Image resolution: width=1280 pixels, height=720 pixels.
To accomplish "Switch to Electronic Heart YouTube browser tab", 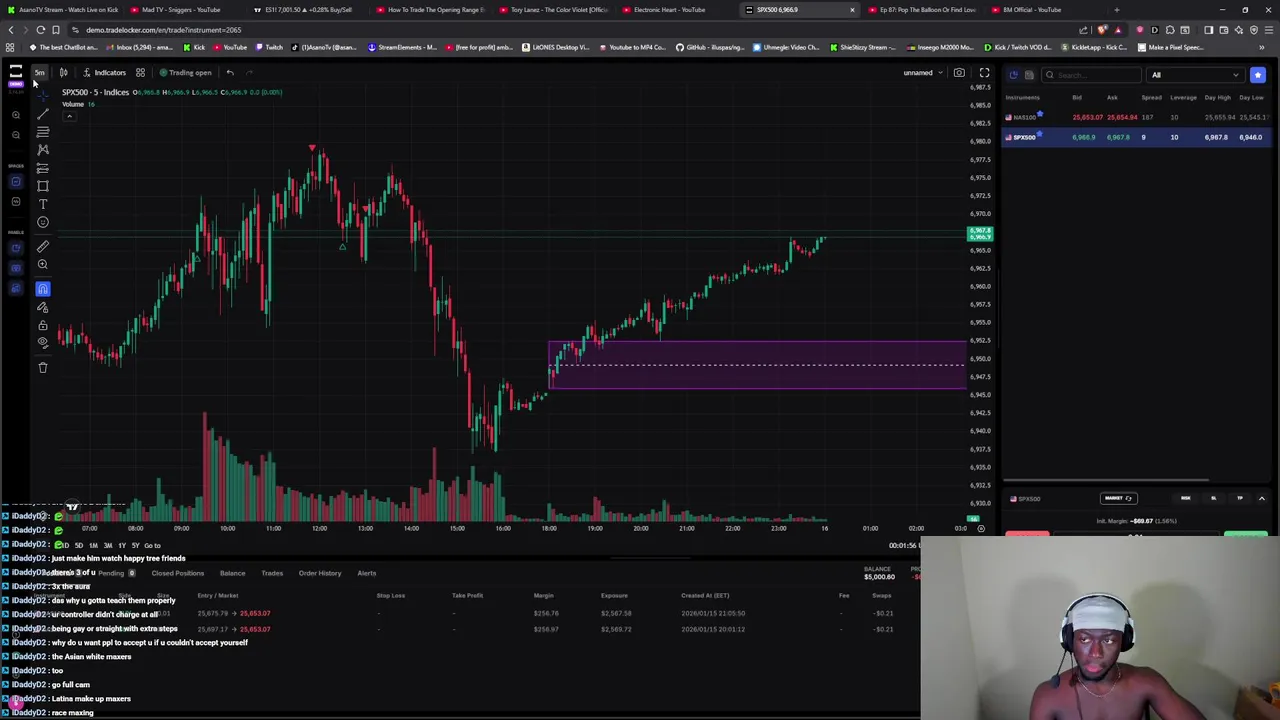I will (669, 9).
